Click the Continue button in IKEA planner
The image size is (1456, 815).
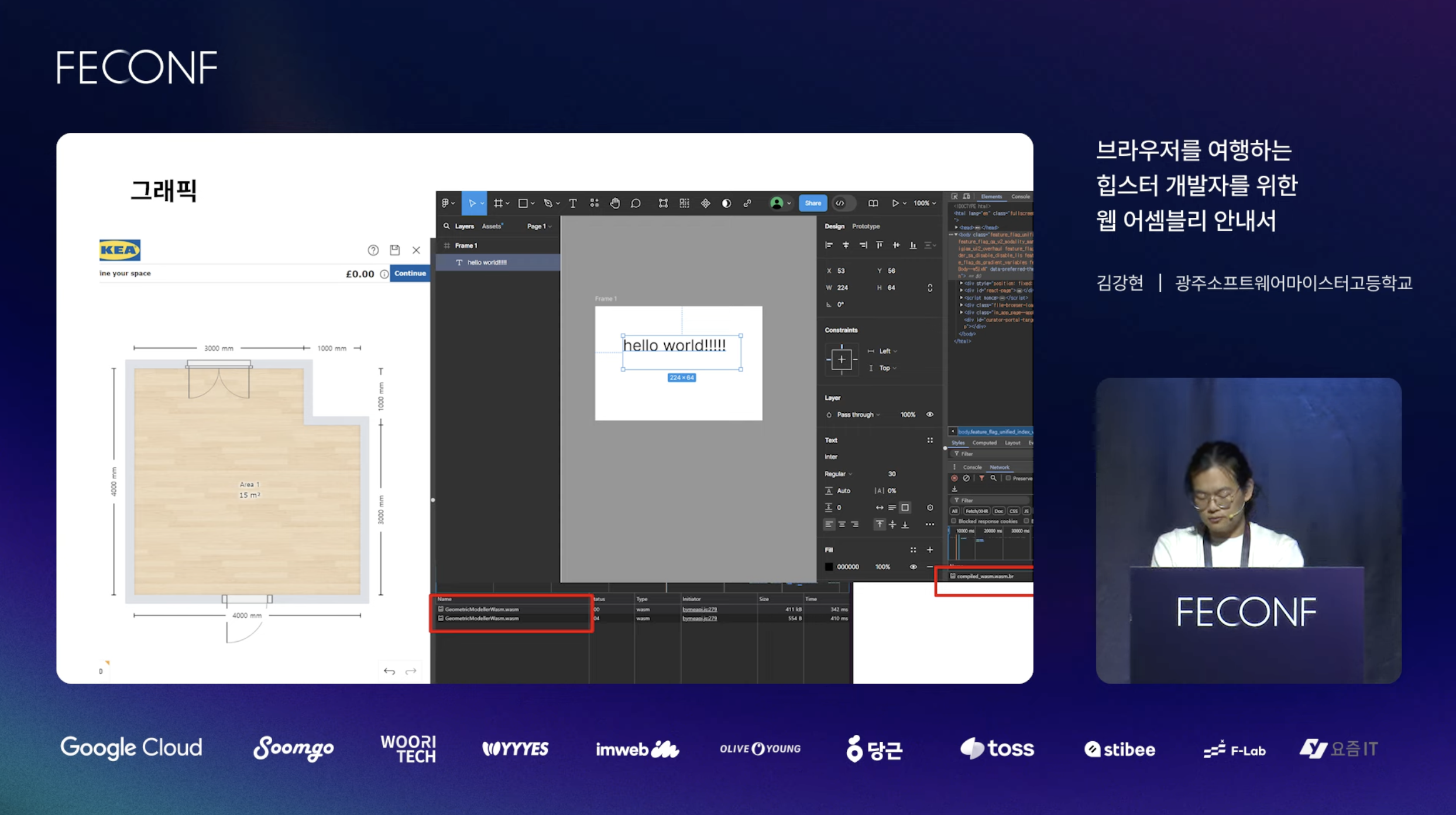[410, 273]
